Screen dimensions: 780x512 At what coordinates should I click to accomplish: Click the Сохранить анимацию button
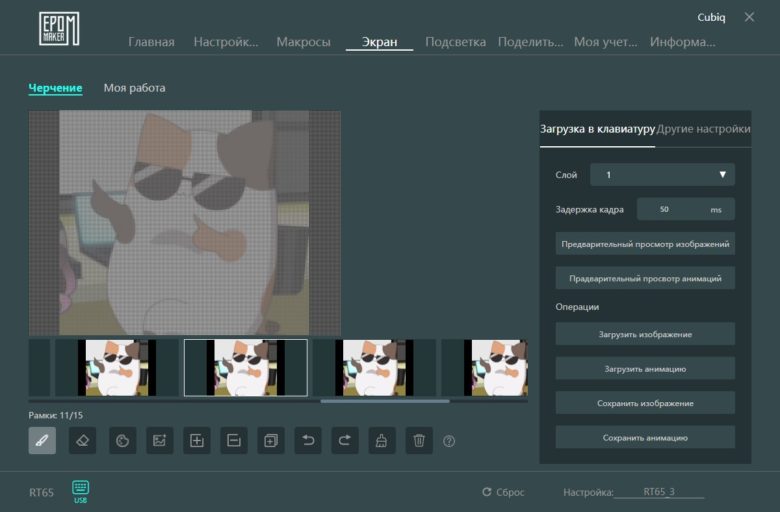click(645, 438)
